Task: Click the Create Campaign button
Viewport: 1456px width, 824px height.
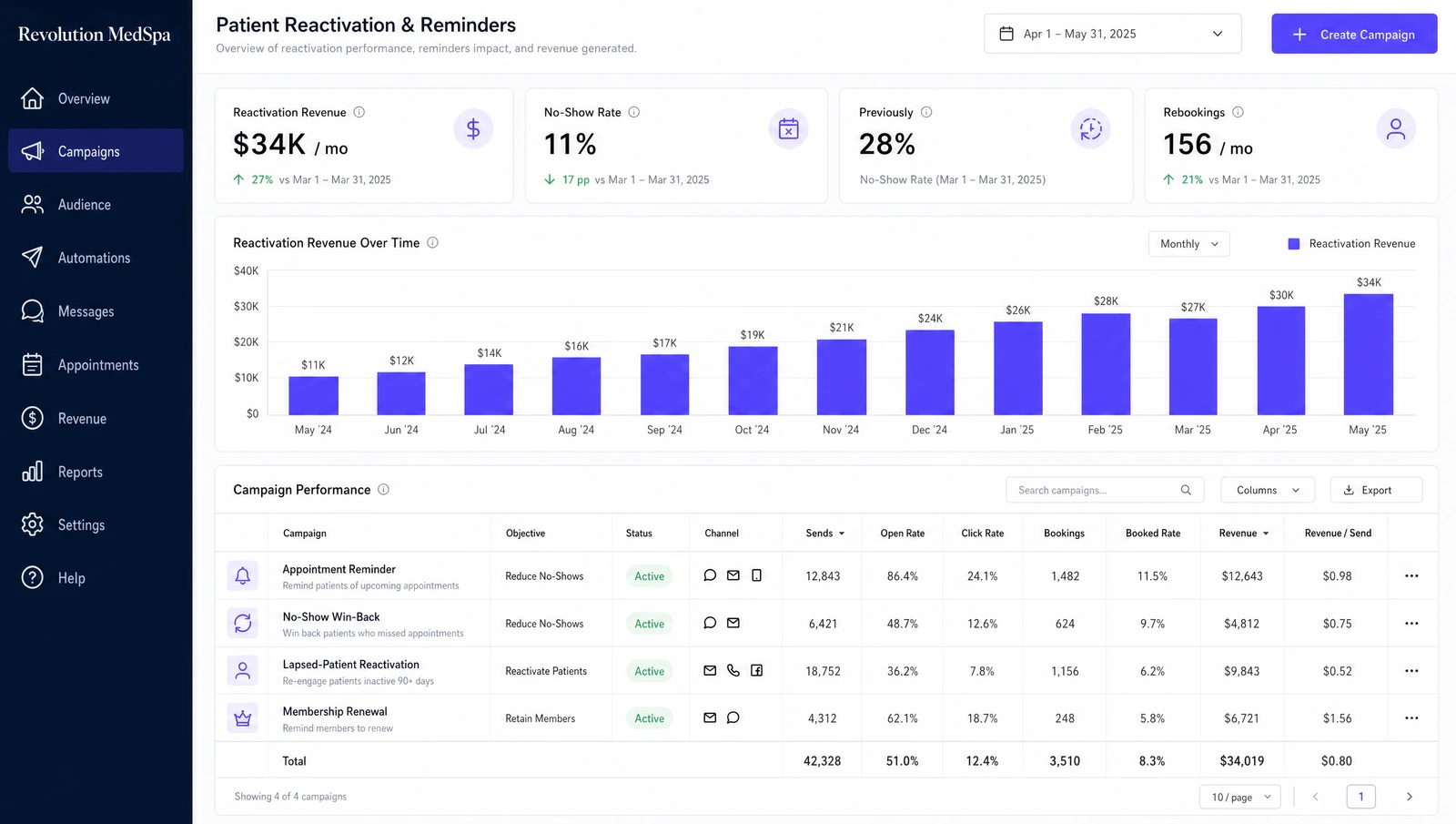Action: click(x=1354, y=34)
